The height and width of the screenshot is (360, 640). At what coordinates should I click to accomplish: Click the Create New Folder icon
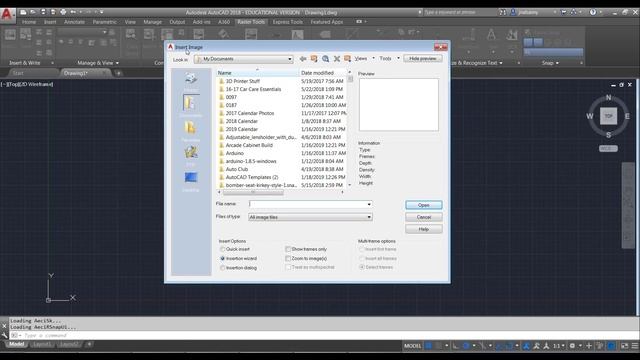coord(347,59)
